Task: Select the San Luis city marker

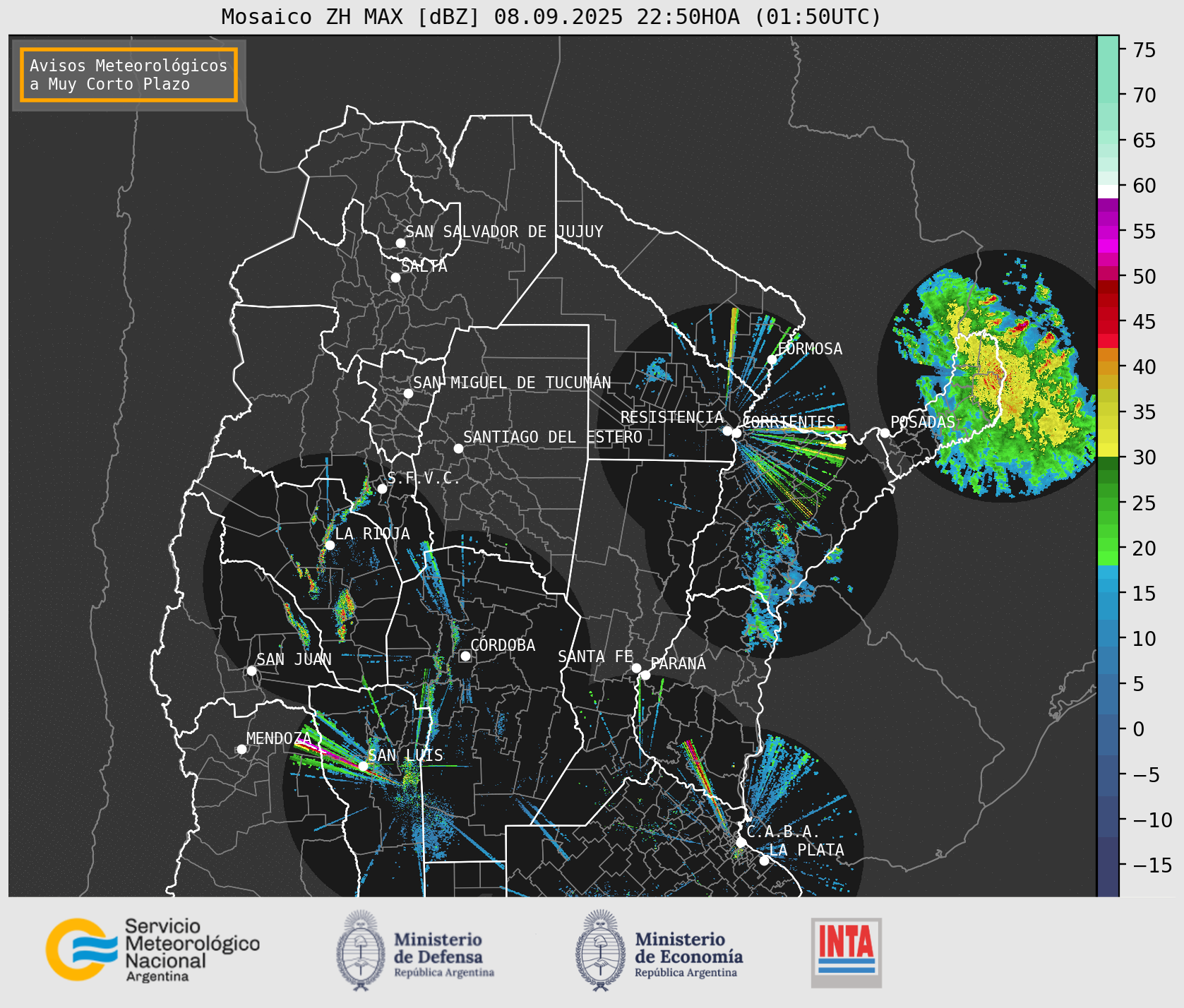Action: pyautogui.click(x=363, y=766)
